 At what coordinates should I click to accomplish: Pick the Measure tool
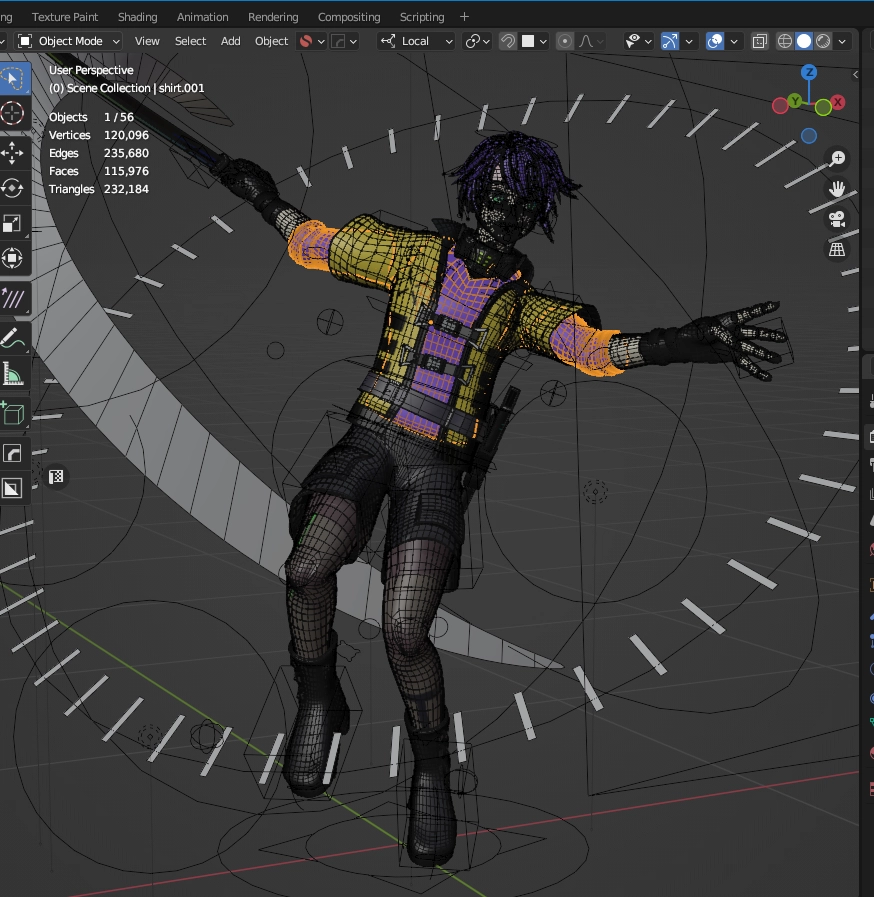click(13, 375)
